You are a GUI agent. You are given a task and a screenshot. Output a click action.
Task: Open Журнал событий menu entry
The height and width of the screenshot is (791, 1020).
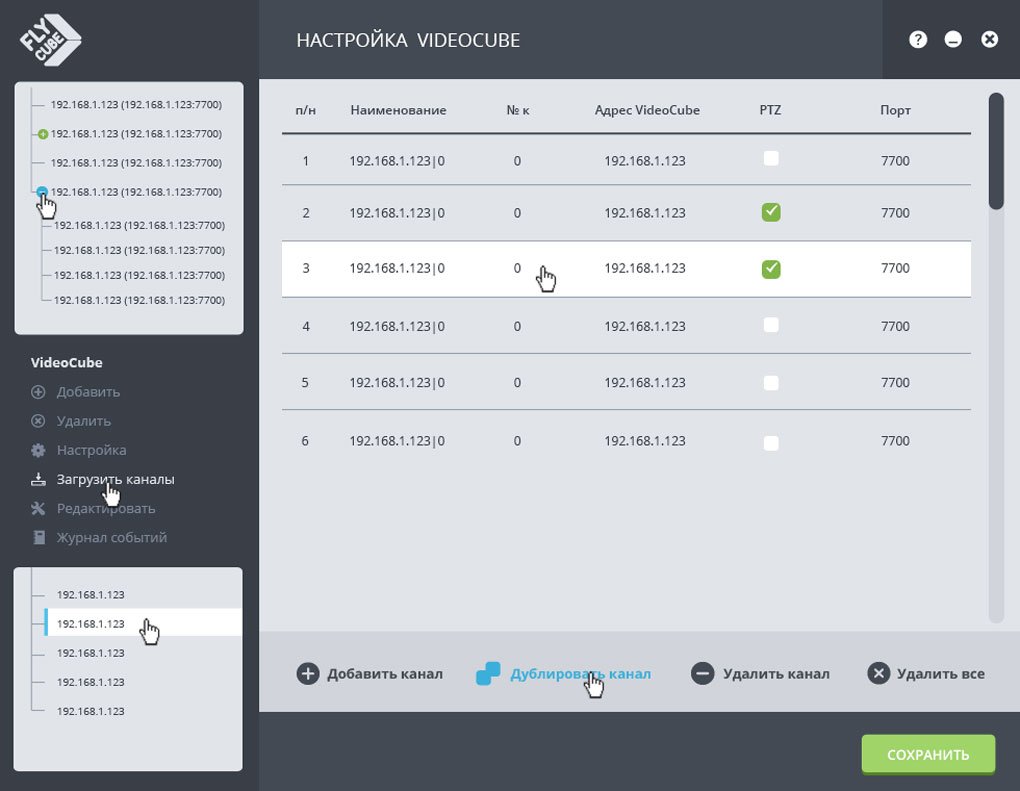pyautogui.click(x=111, y=537)
